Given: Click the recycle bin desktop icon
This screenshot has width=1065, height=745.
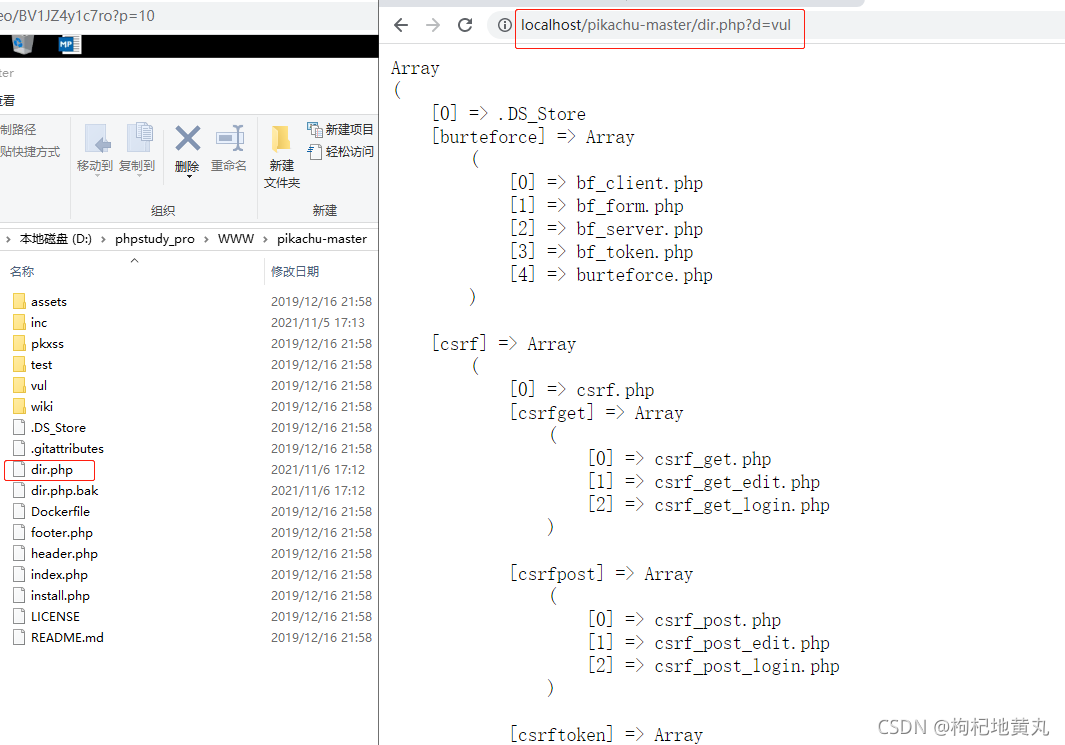Looking at the screenshot, I should click(x=22, y=45).
